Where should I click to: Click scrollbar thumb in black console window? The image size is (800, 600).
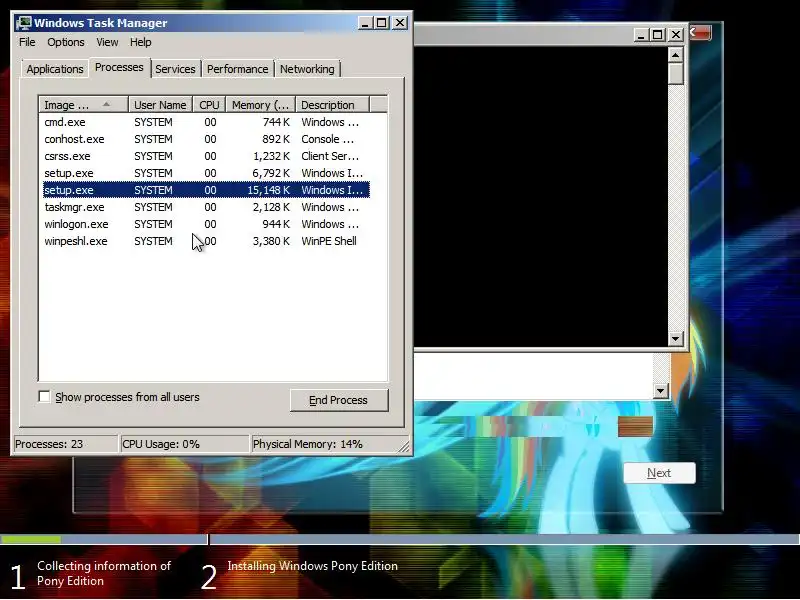click(676, 73)
